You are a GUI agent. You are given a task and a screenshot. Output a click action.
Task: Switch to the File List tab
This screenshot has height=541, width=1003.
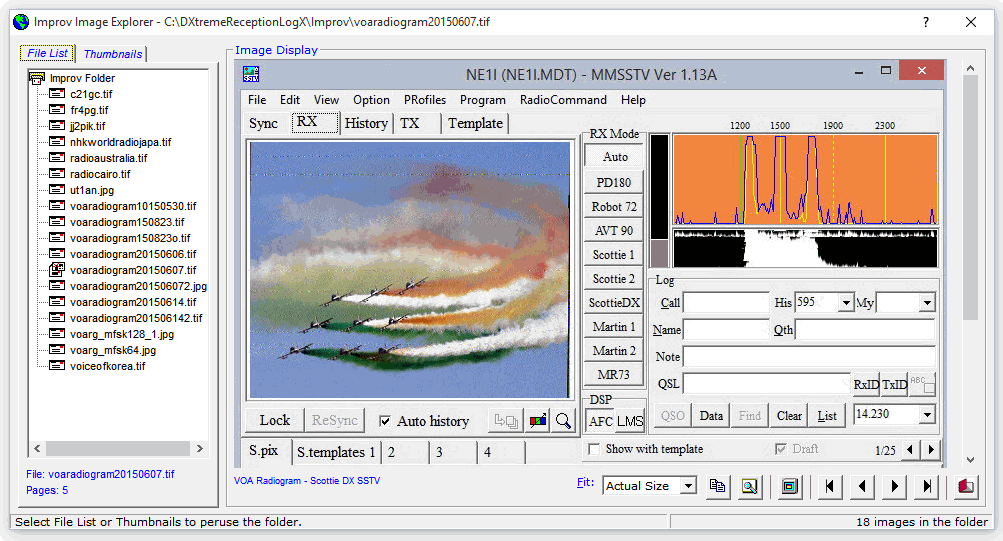(x=47, y=53)
